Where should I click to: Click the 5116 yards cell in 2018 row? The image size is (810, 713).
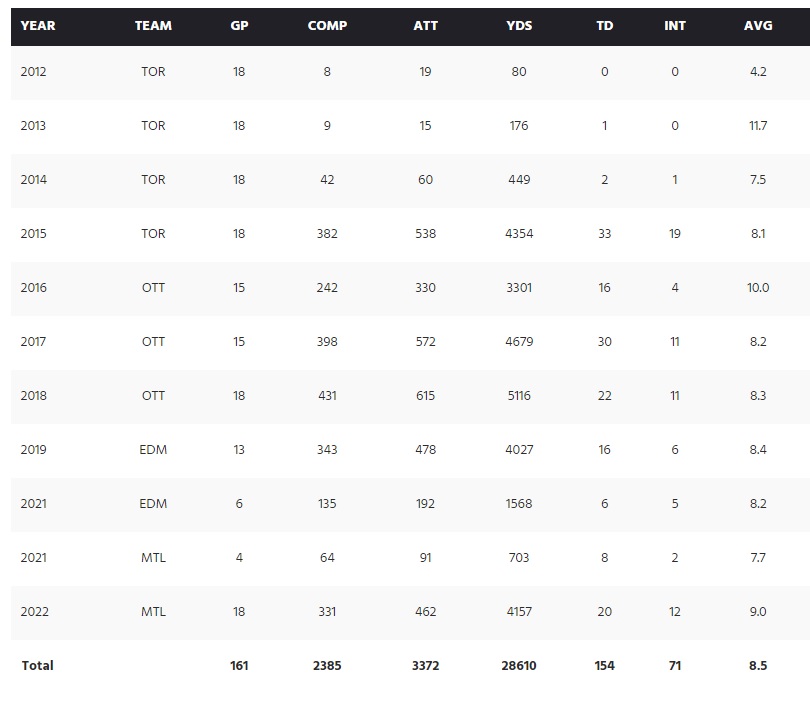pos(519,396)
